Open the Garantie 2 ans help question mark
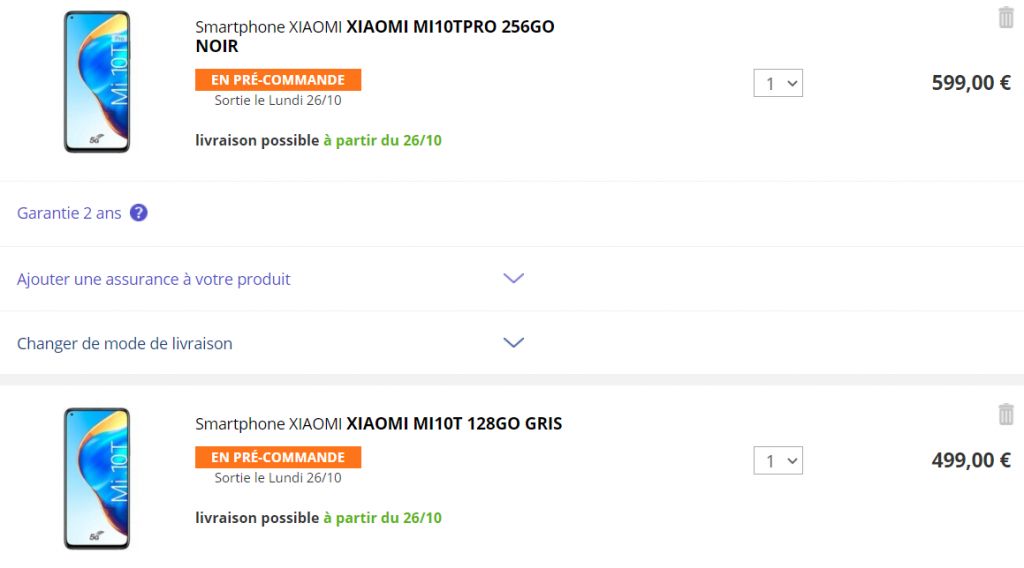 pyautogui.click(x=138, y=213)
